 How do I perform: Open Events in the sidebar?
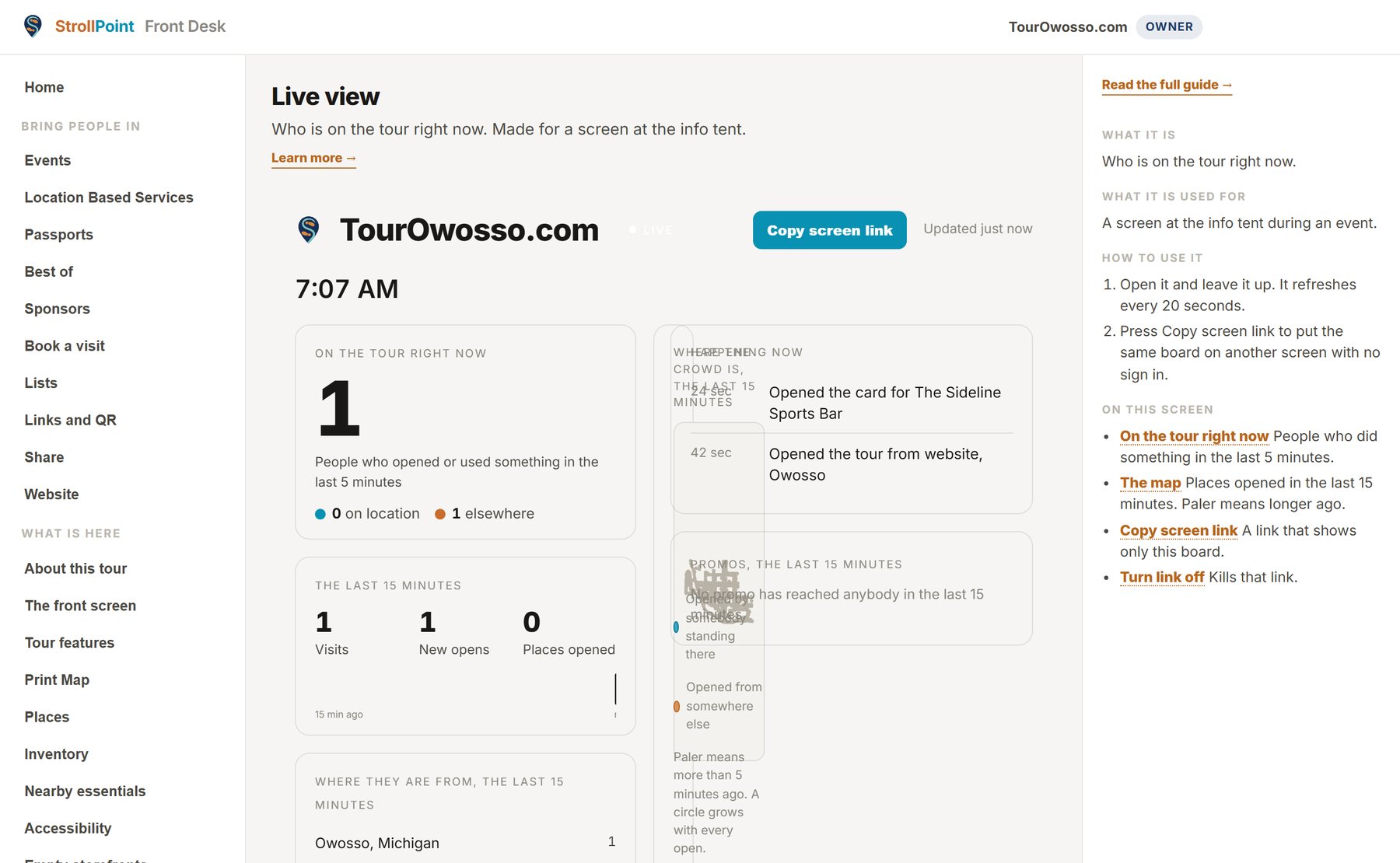(47, 160)
